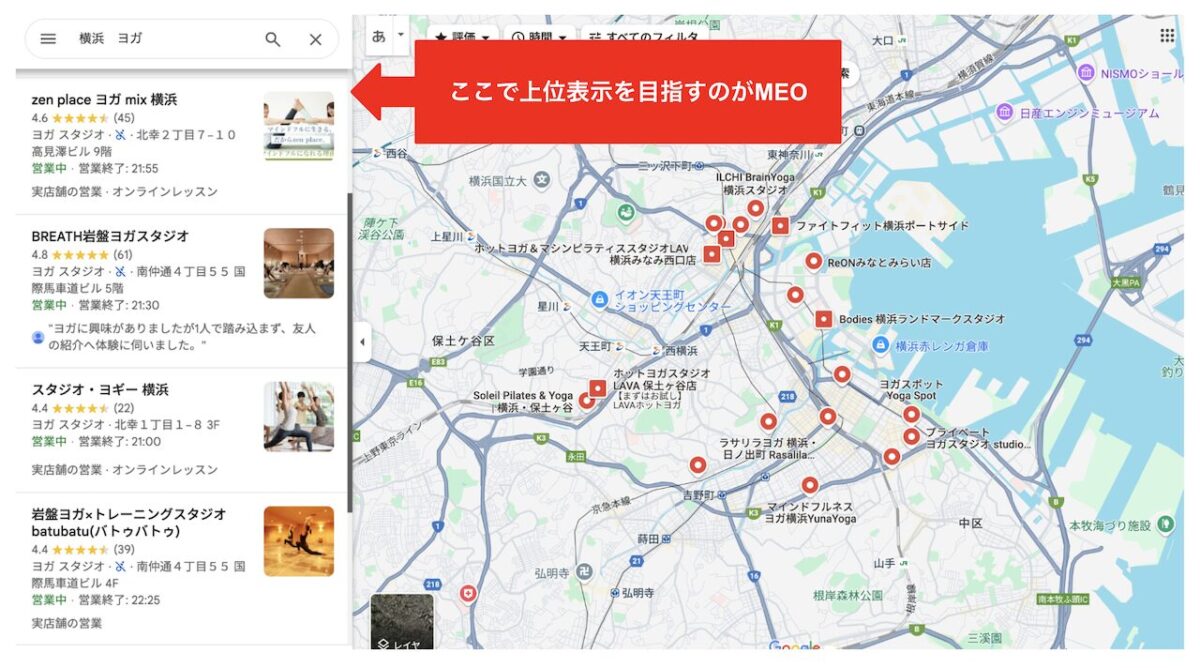View the スタジオ・ヨギー 横浜 photo thumbnail

[299, 417]
